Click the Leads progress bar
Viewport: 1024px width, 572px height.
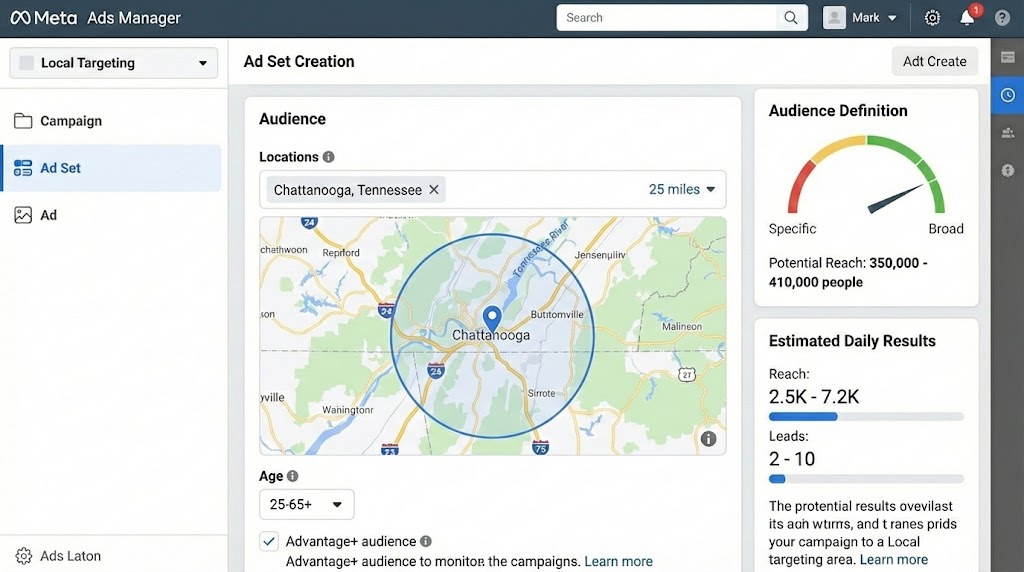pos(866,479)
